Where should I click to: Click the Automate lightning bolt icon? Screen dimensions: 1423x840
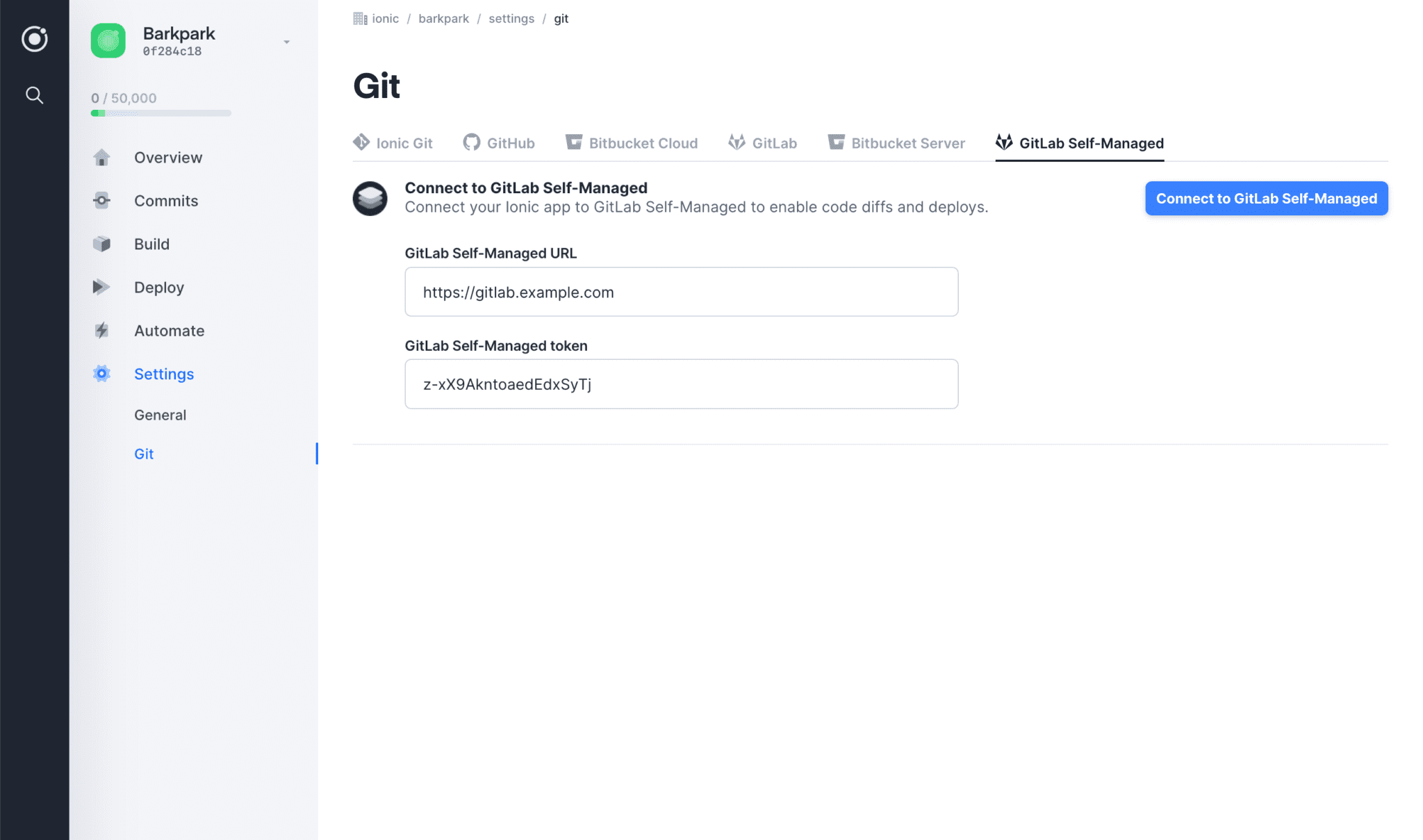pyautogui.click(x=101, y=331)
